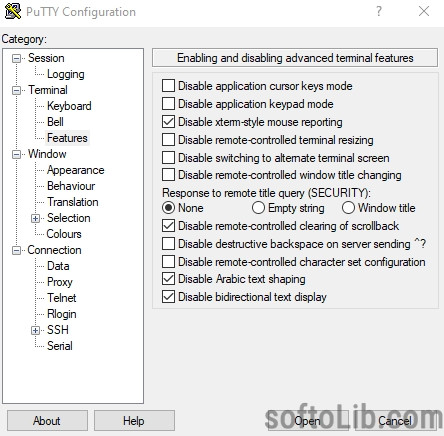The height and width of the screenshot is (436, 444).
Task: Go to Proxy settings category
Action: (x=60, y=282)
